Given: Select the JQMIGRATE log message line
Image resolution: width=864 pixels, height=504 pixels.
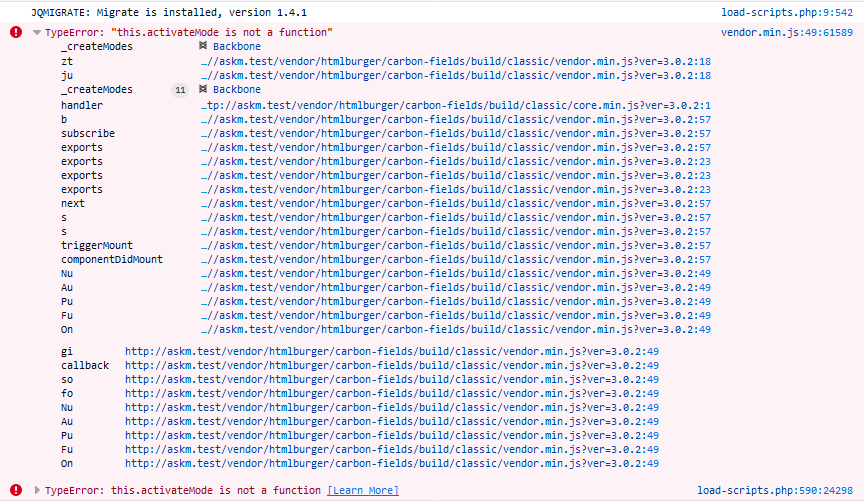Looking at the screenshot, I should [169, 12].
